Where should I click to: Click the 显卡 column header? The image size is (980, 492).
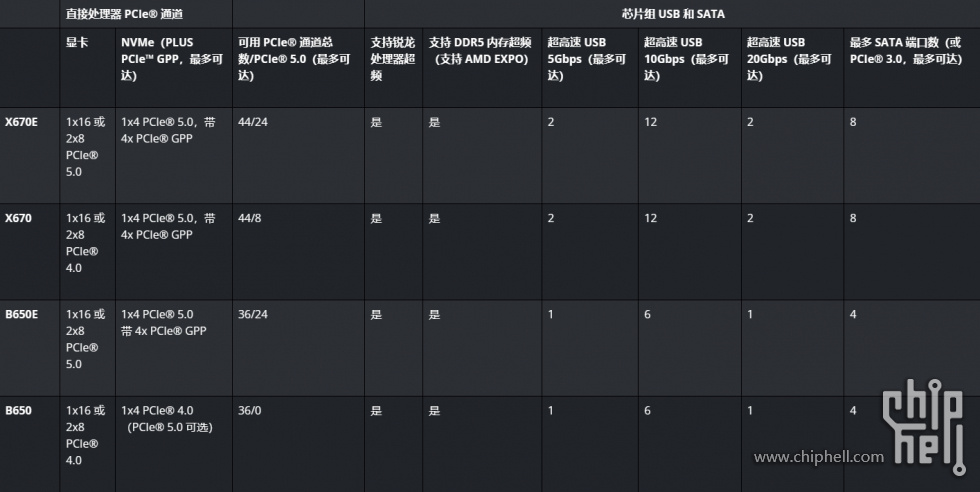click(x=77, y=43)
